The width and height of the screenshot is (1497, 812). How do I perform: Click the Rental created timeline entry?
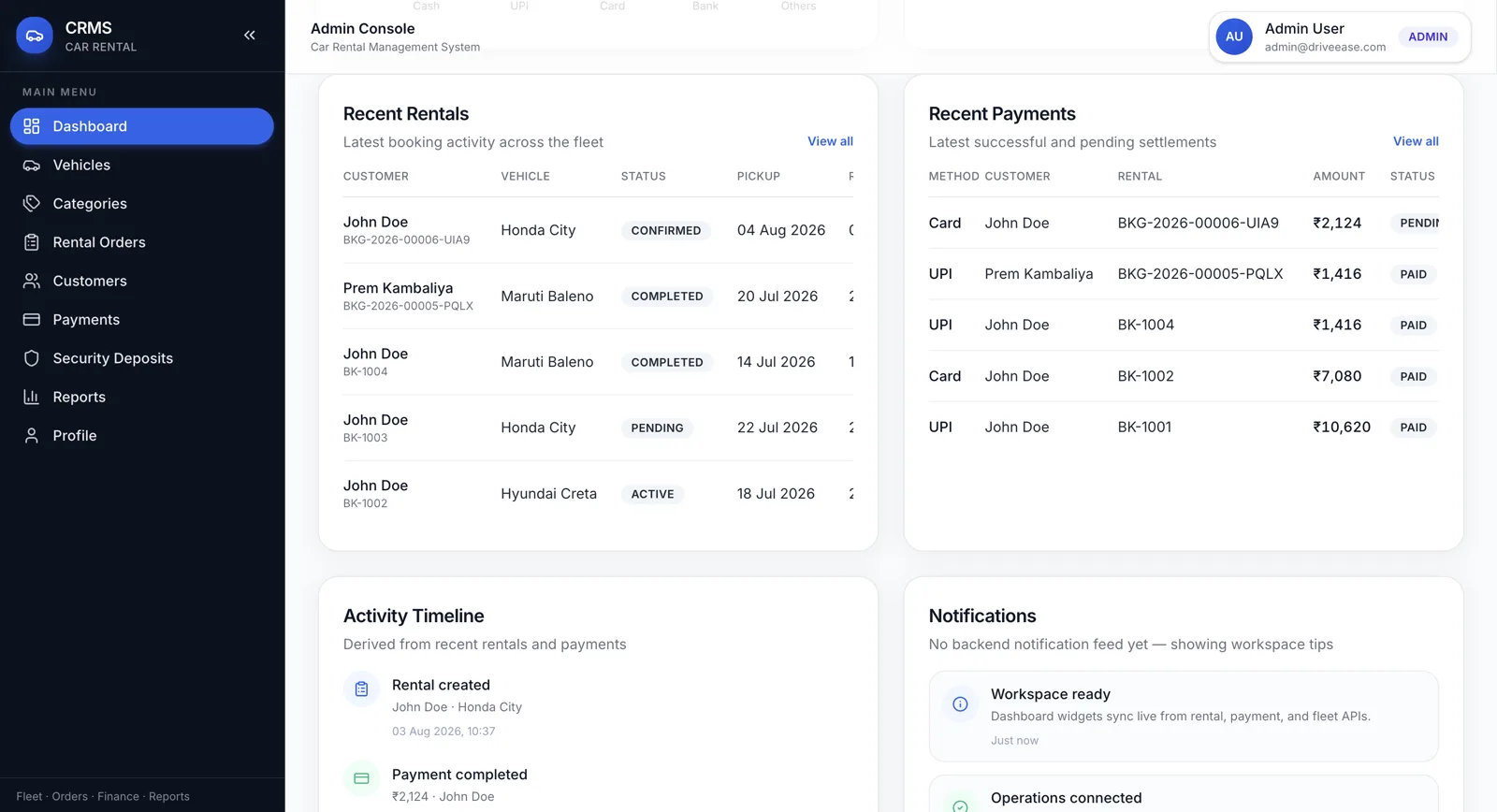599,707
